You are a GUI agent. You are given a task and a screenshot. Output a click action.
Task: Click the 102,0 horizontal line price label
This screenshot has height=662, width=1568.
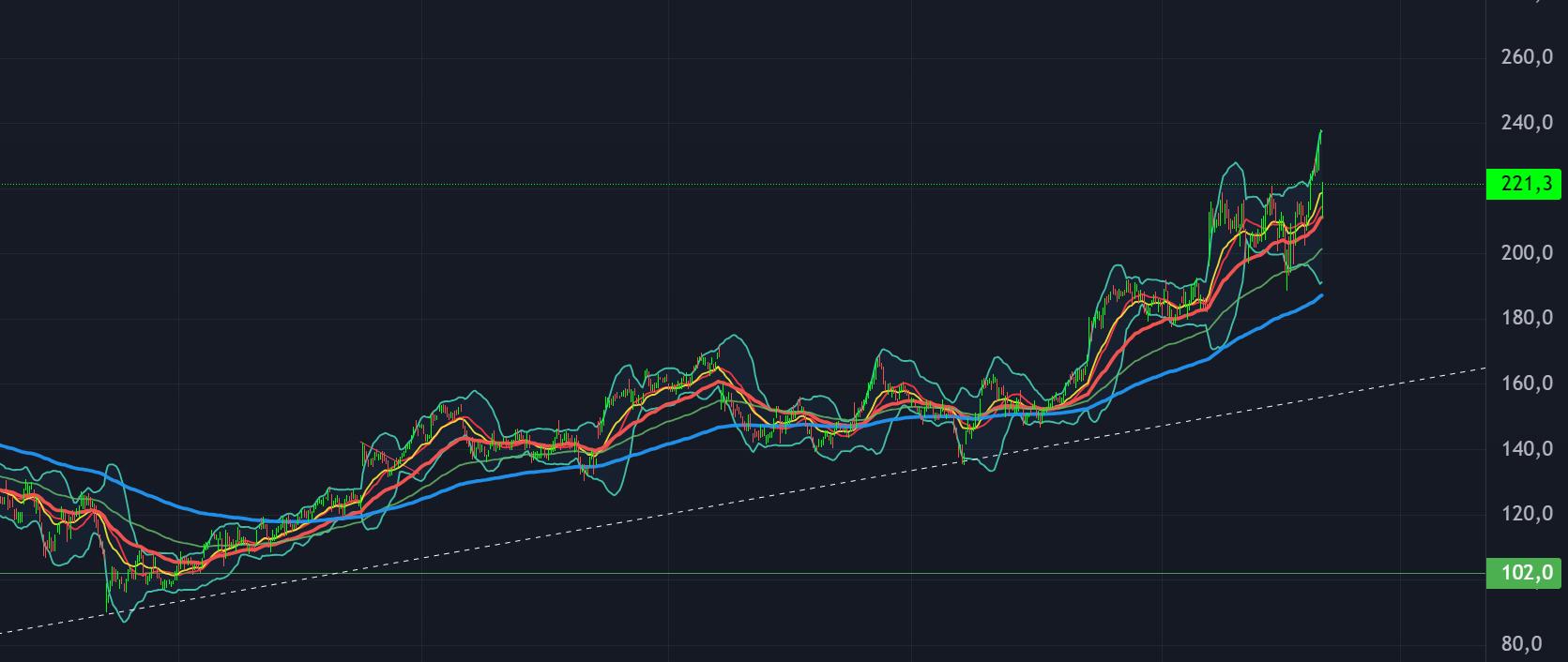(x=1524, y=573)
